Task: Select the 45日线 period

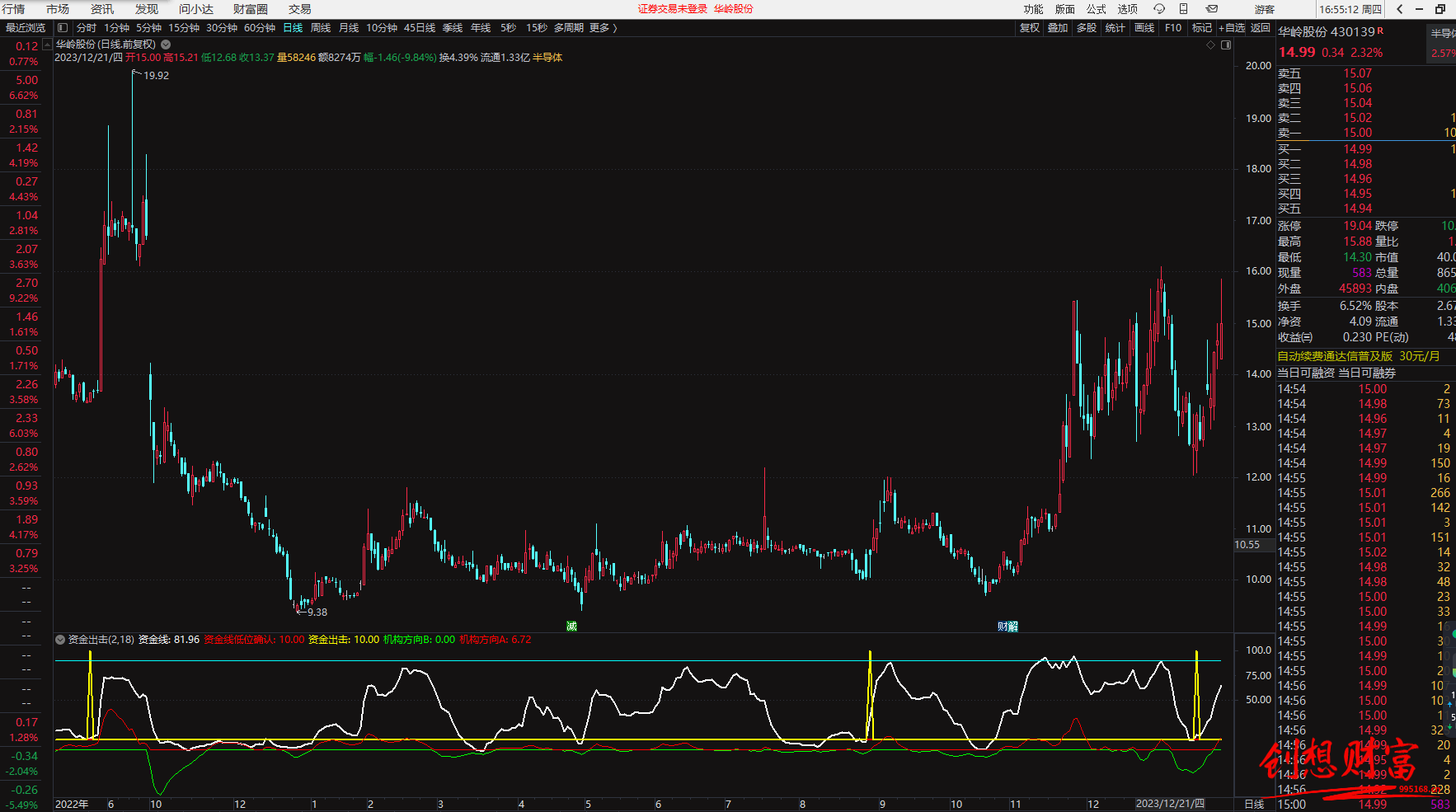Action: [x=420, y=28]
